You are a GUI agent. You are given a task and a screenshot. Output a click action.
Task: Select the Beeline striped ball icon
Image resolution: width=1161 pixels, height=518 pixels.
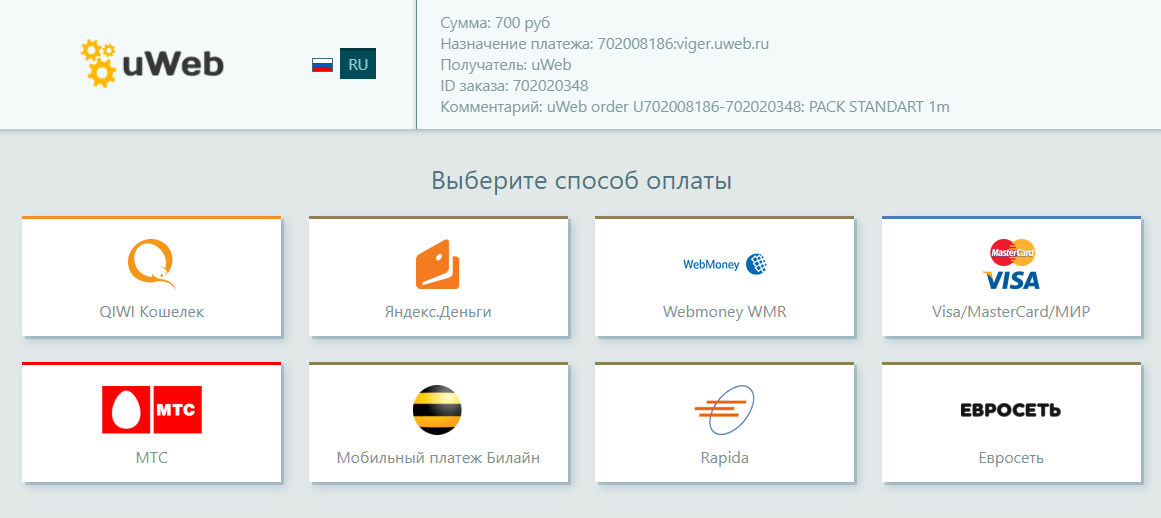(x=438, y=410)
